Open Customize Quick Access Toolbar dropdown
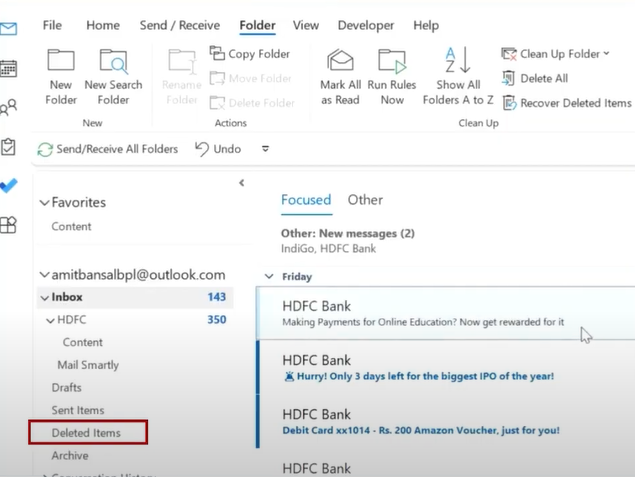Image resolution: width=635 pixels, height=477 pixels. click(x=265, y=149)
